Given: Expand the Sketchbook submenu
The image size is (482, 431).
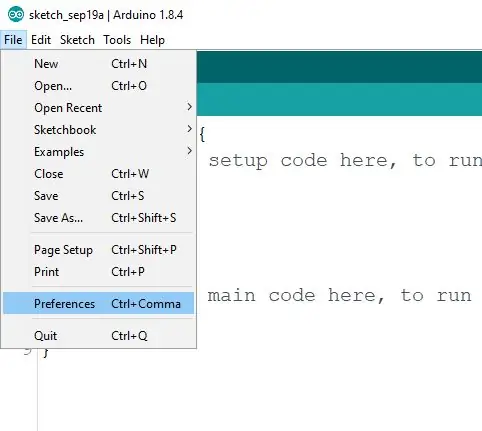Looking at the screenshot, I should pos(98,130).
